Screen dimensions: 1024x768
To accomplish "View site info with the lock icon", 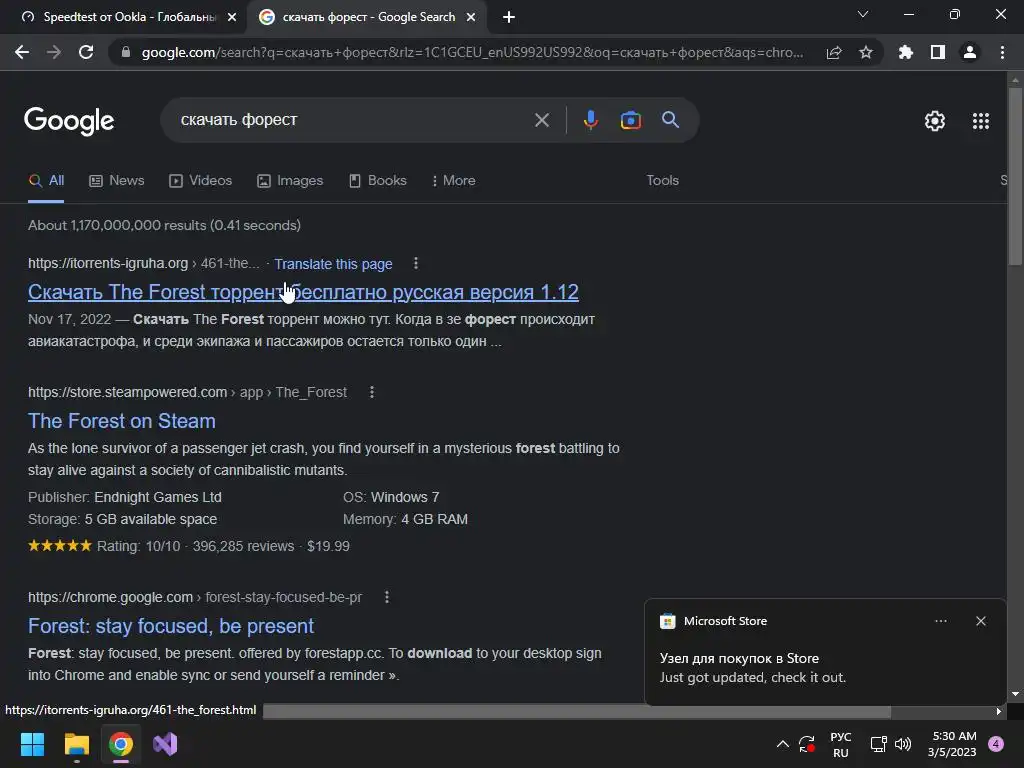I will click(125, 52).
